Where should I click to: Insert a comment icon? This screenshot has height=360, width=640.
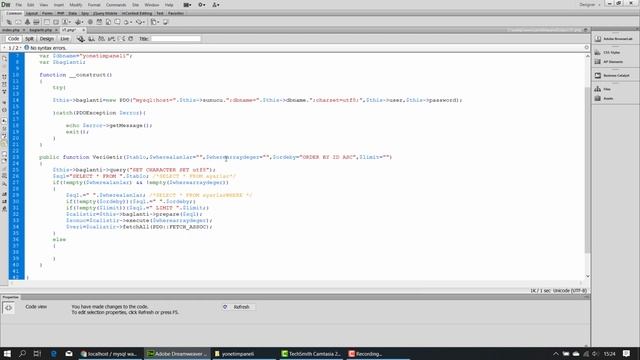click(x=117, y=22)
